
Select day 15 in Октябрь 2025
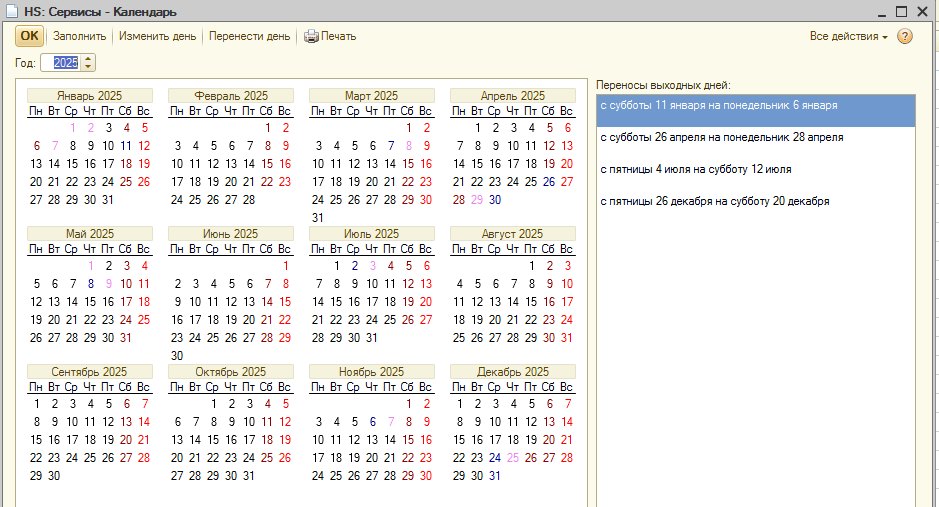coord(213,440)
